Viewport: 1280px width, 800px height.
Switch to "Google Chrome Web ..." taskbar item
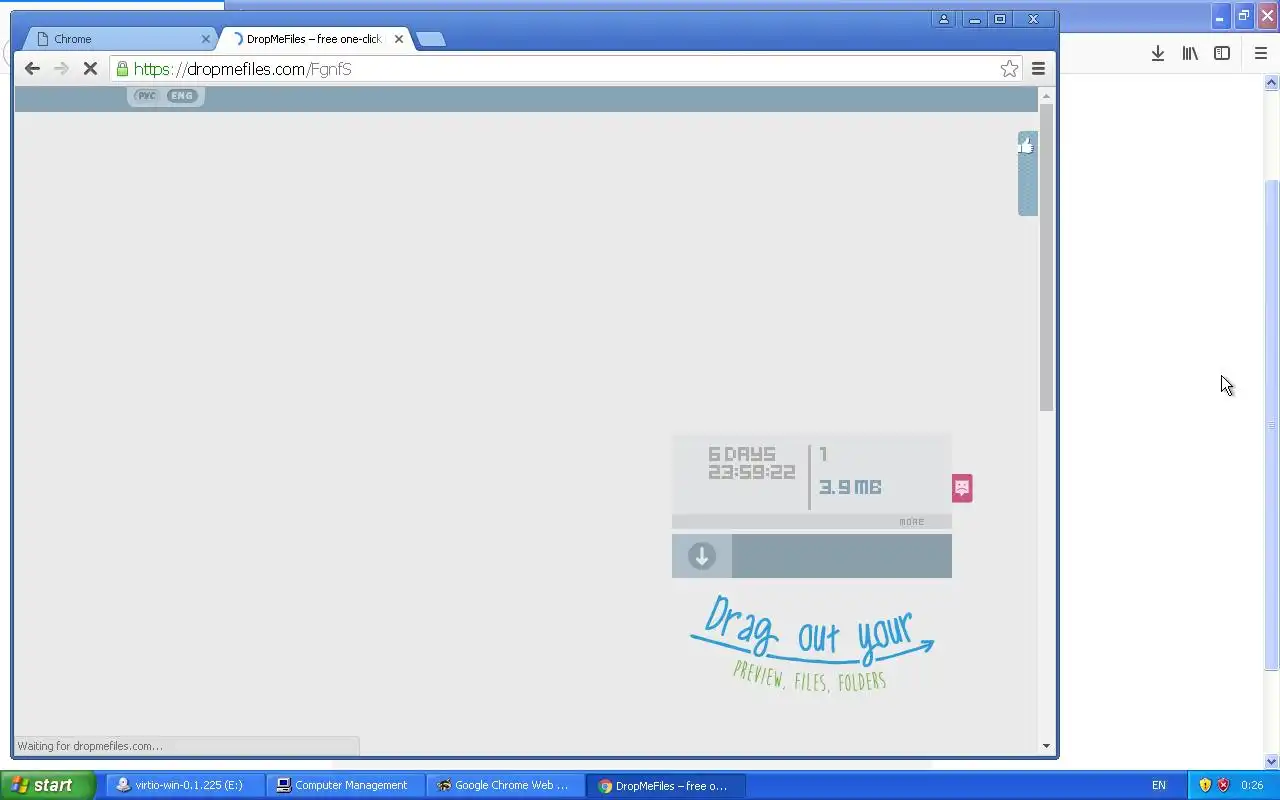505,785
